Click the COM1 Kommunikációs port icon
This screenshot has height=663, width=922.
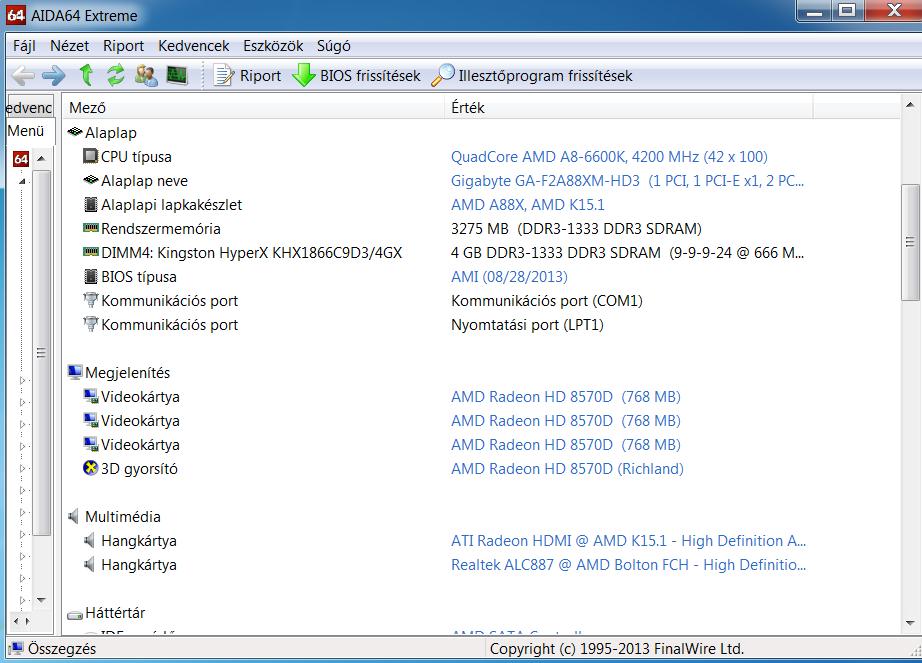(x=91, y=300)
